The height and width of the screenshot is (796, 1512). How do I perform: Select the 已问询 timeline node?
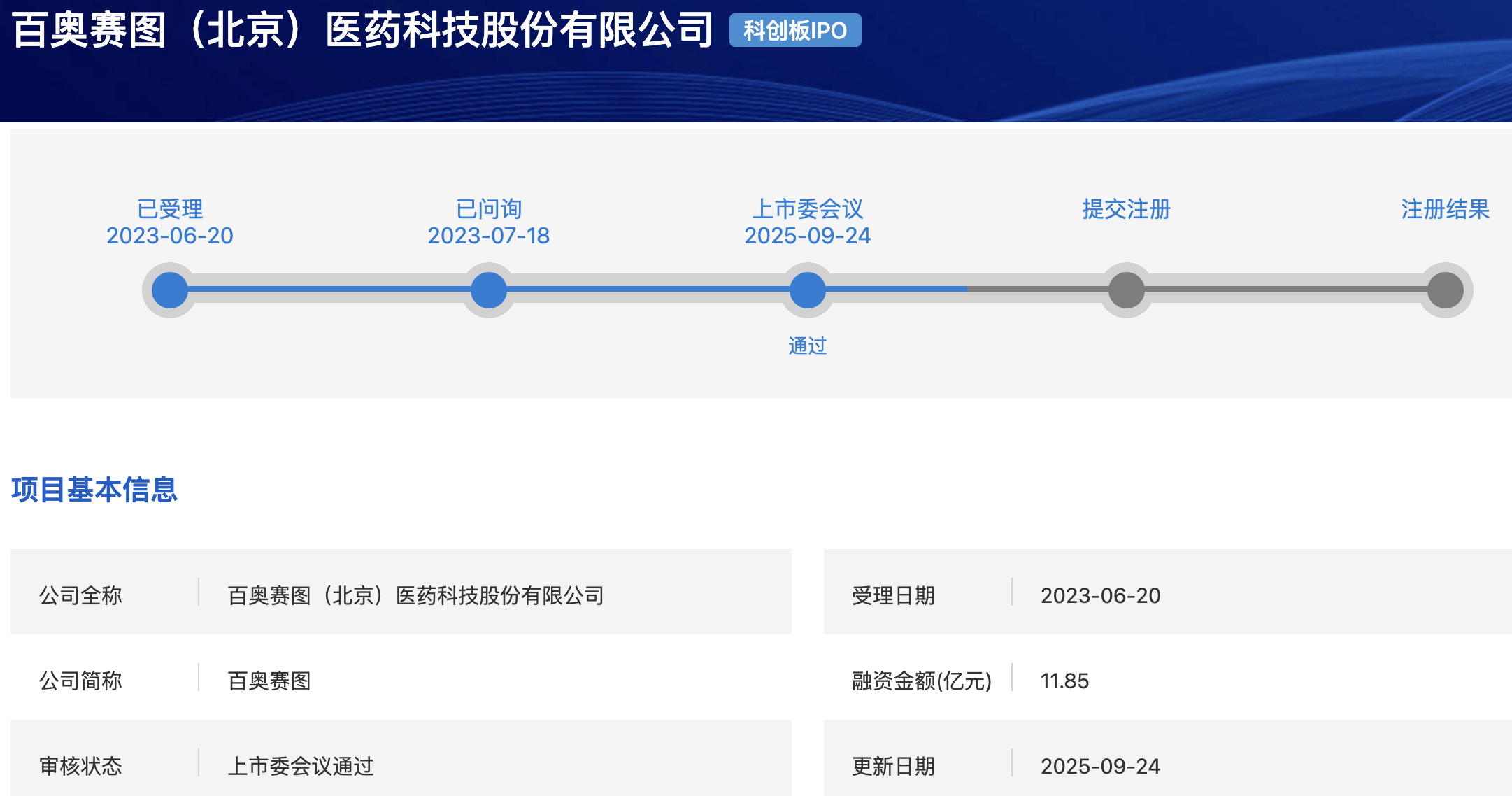[487, 290]
